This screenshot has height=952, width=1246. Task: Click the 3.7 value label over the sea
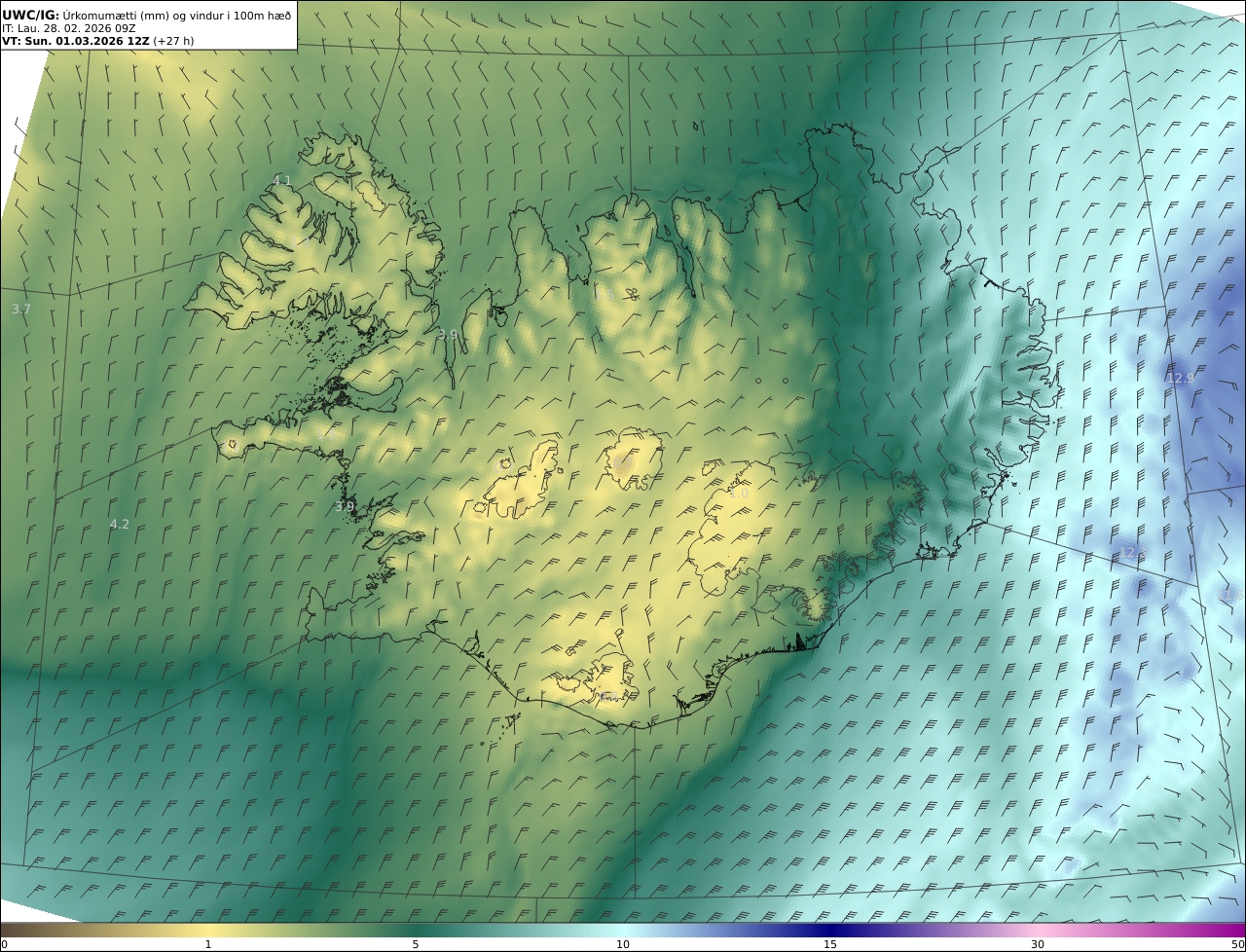point(21,309)
